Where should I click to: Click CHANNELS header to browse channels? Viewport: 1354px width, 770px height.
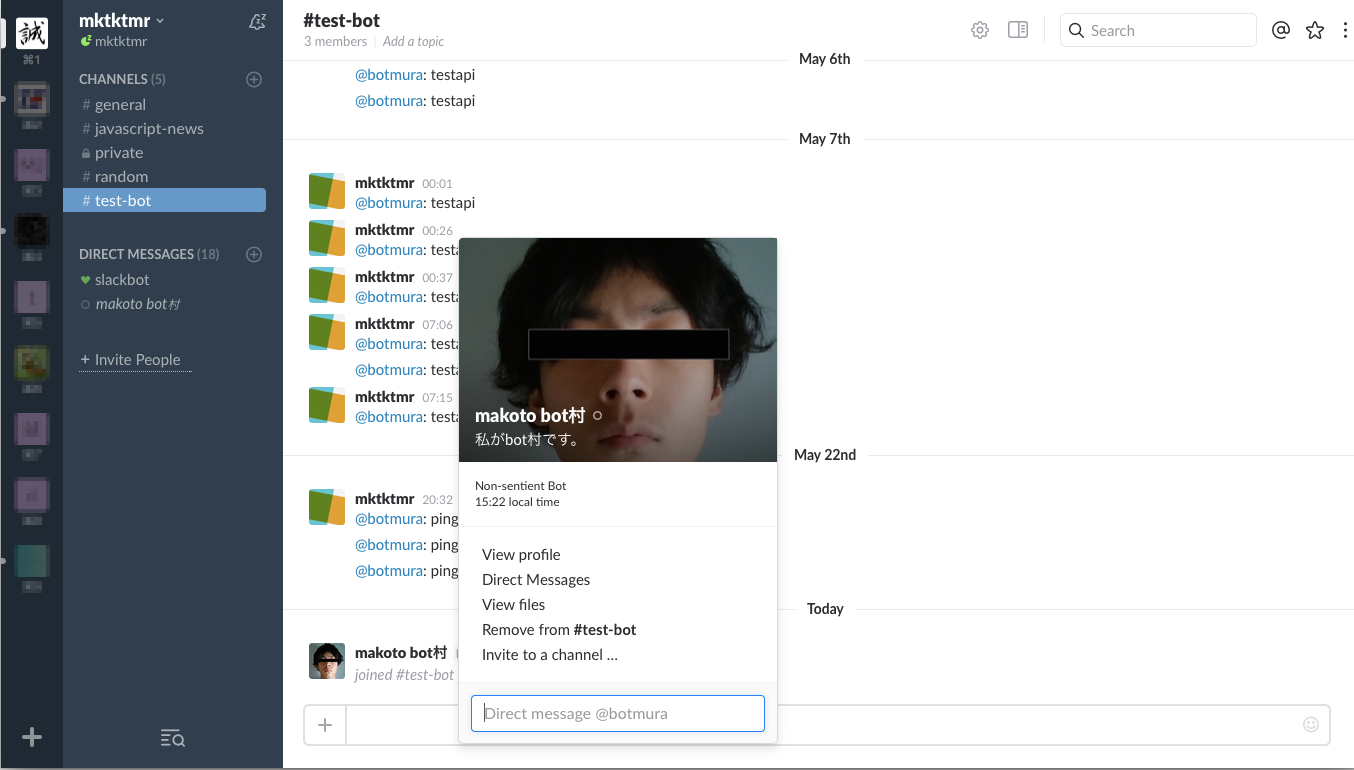coord(113,79)
